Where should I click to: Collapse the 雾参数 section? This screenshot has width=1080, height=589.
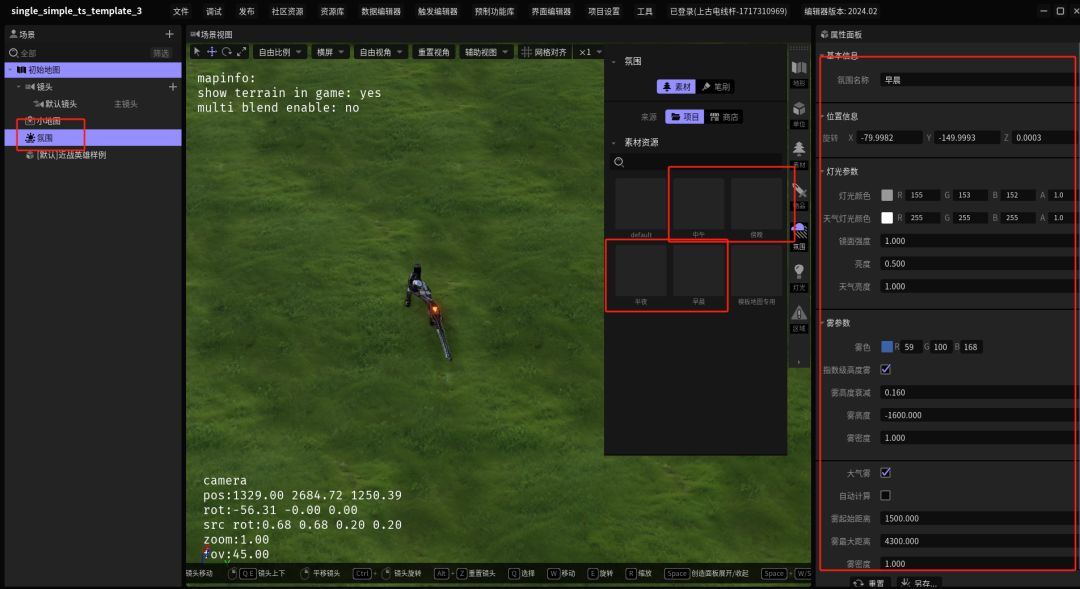point(822,322)
